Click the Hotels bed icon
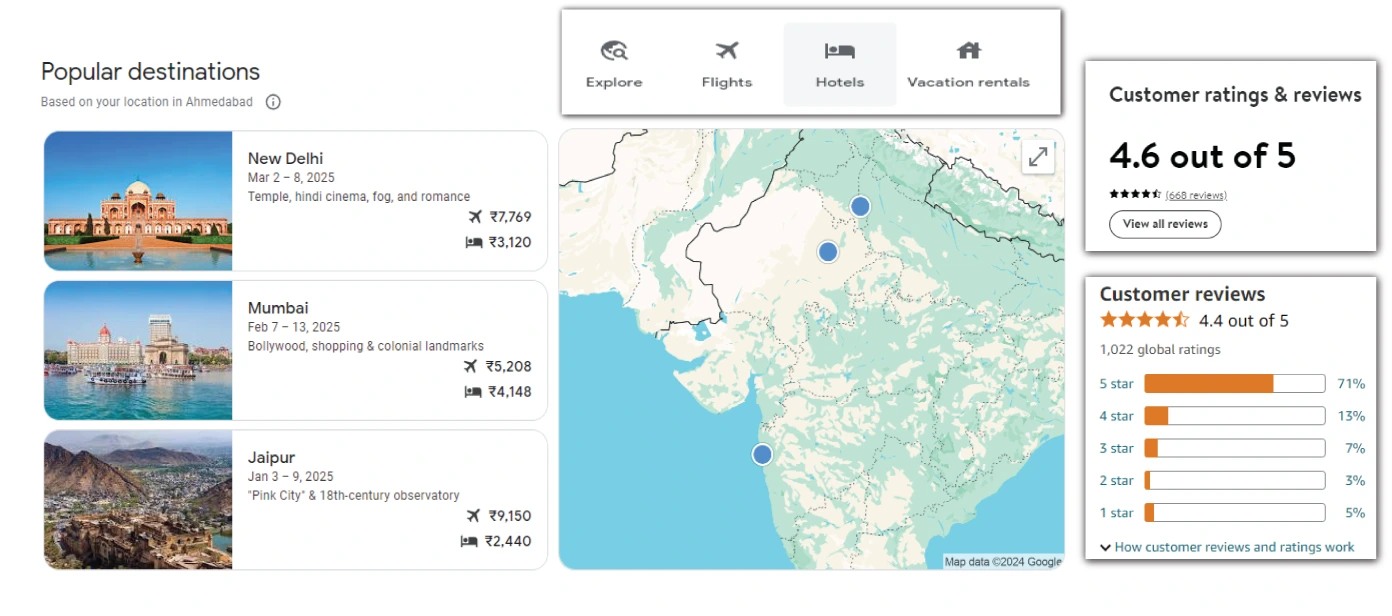 (839, 51)
